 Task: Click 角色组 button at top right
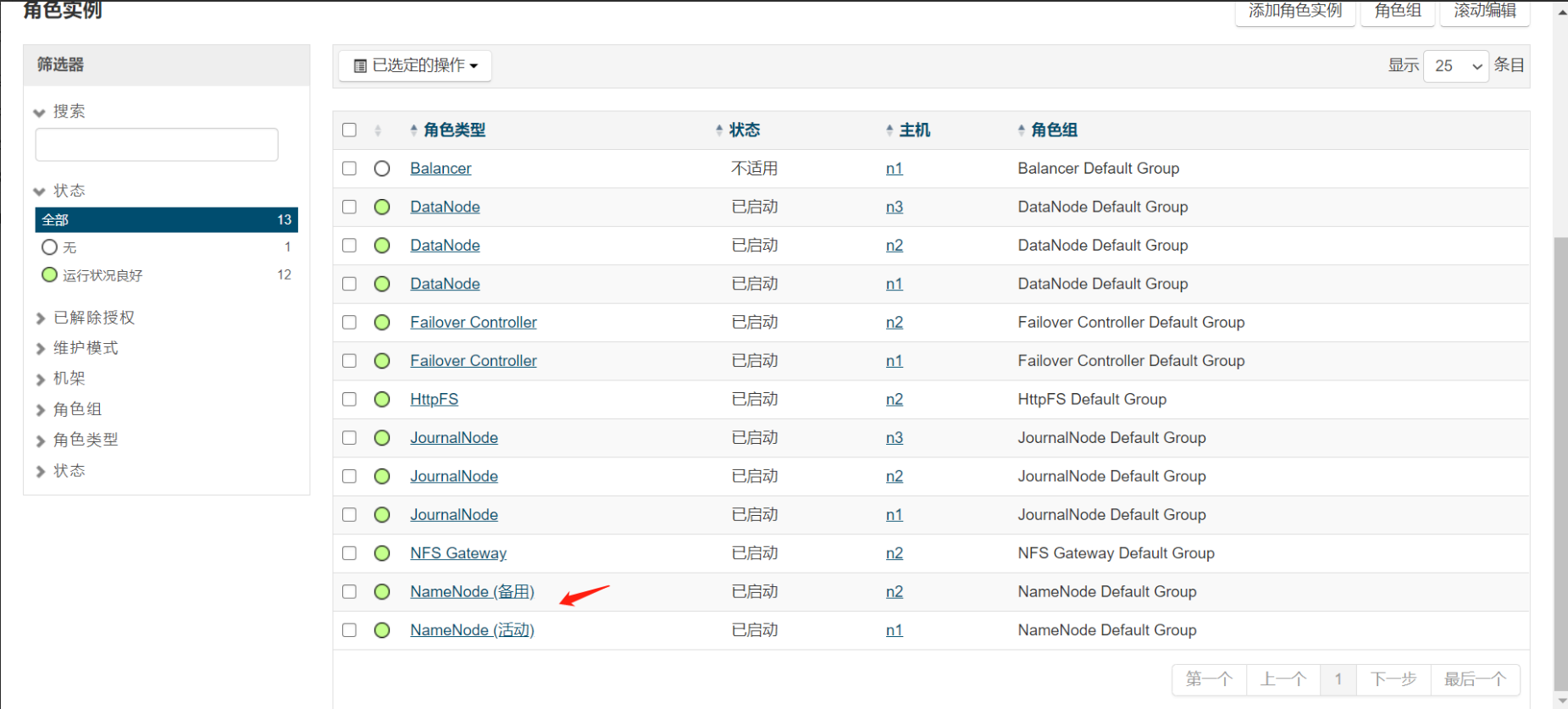[1398, 11]
